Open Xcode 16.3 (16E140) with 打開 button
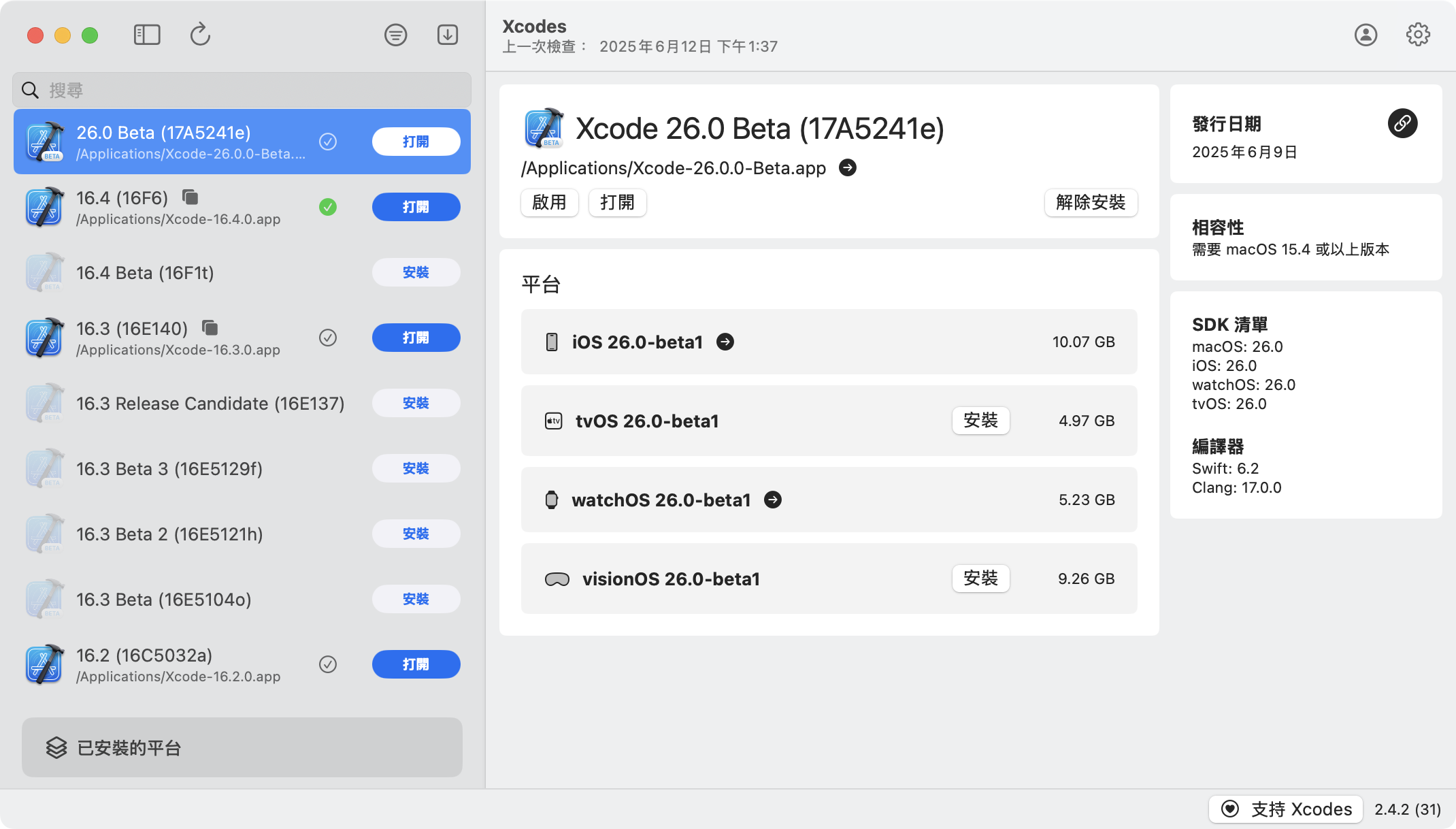Screen dimensions: 1456x829 tap(416, 338)
